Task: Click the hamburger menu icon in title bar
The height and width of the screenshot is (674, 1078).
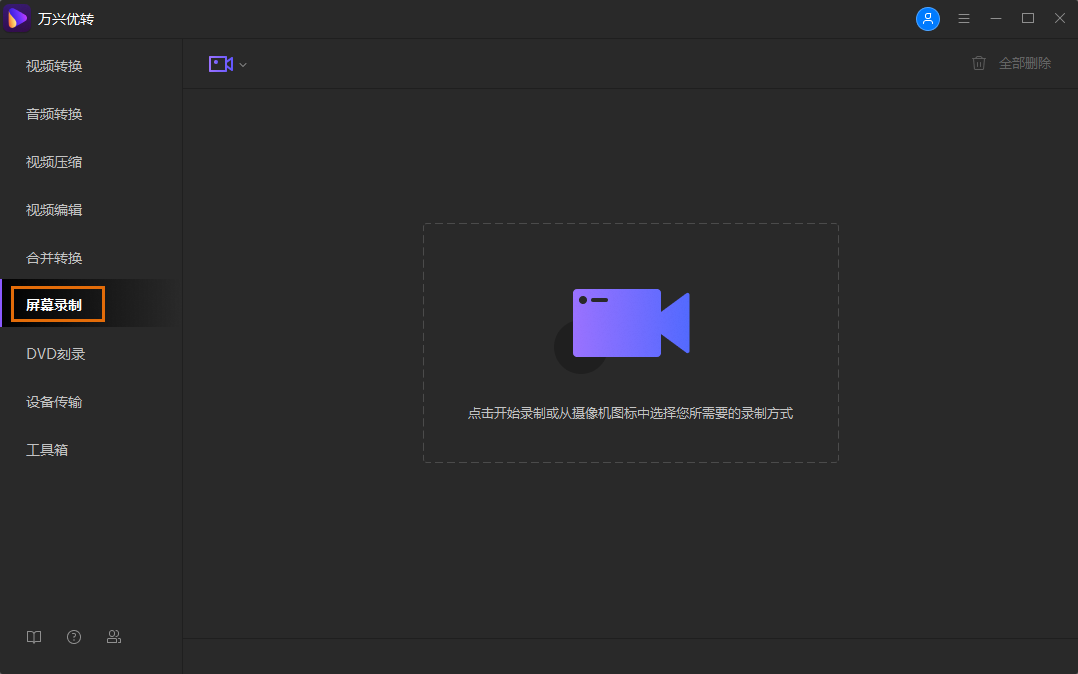Action: pos(963,18)
